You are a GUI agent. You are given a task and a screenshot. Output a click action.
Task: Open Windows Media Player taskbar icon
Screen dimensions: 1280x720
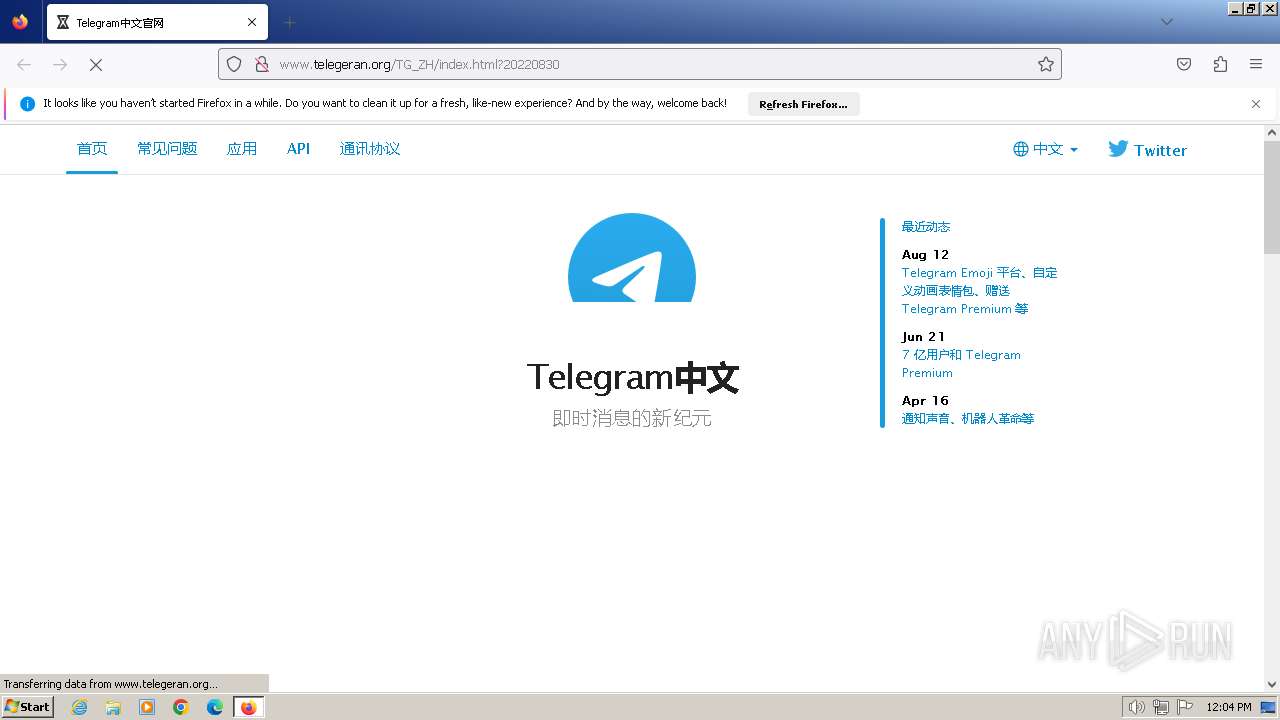pyautogui.click(x=147, y=707)
